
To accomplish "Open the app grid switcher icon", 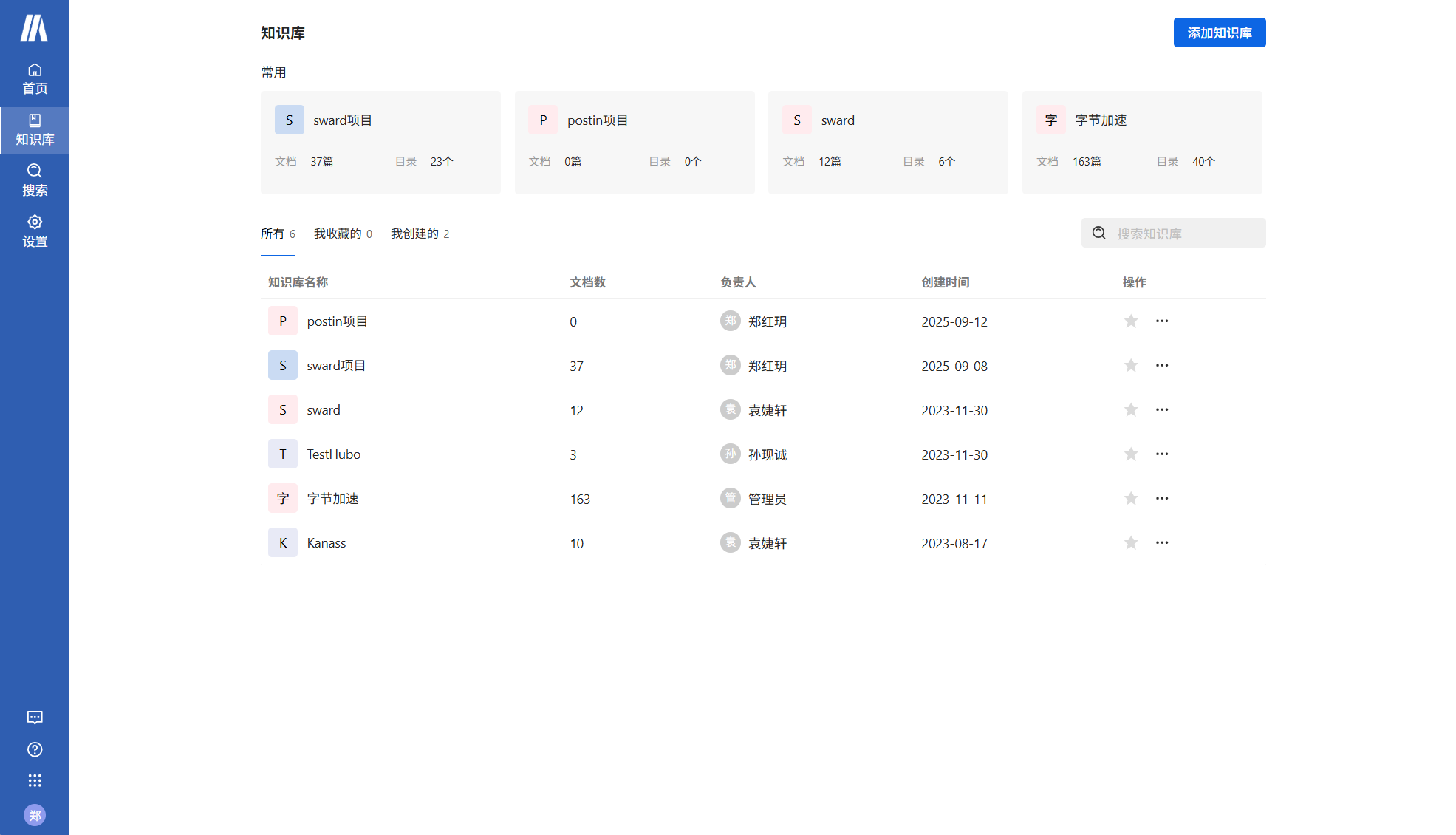I will [x=35, y=781].
